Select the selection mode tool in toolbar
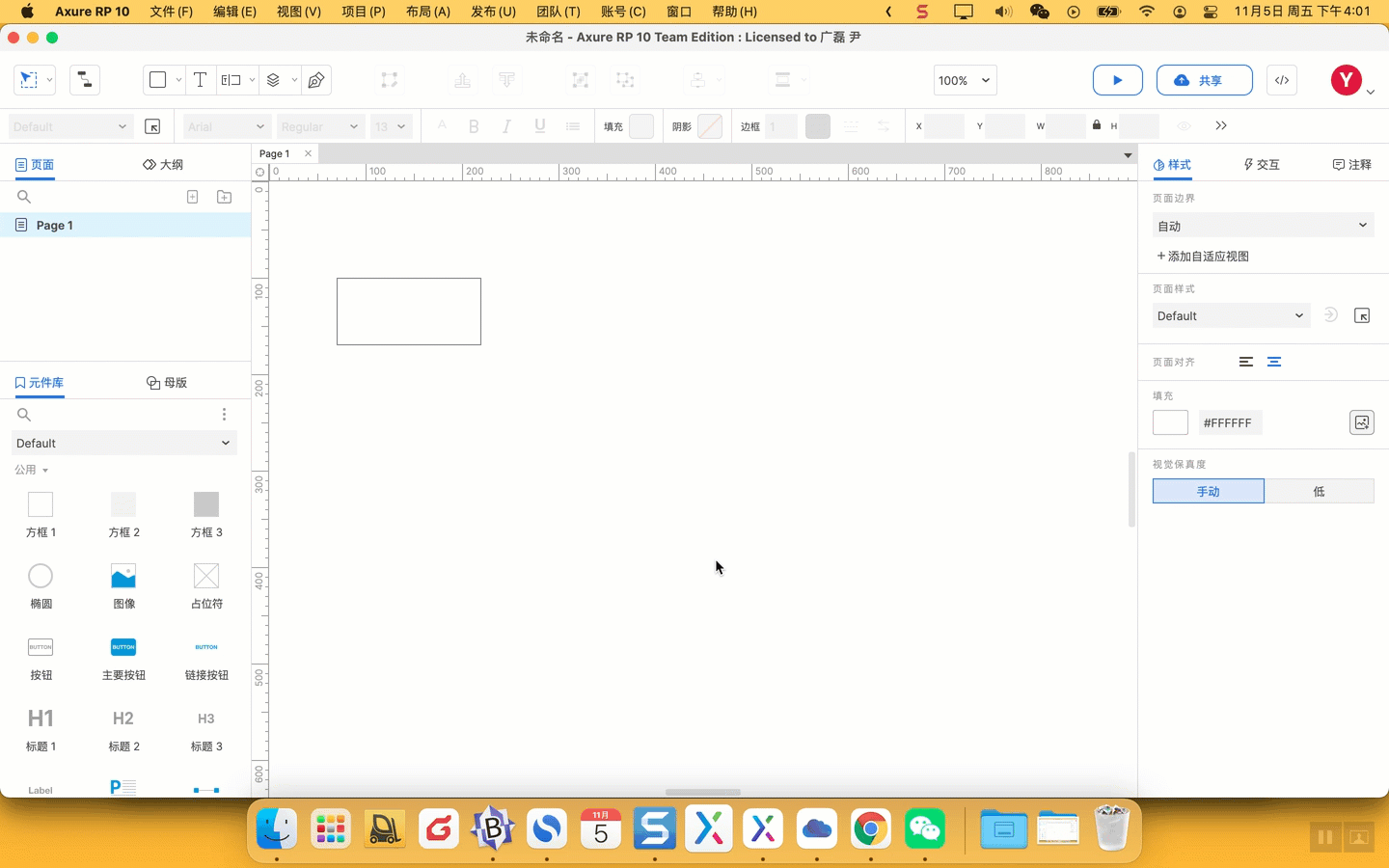This screenshot has height=868, width=1389. pos(29,80)
